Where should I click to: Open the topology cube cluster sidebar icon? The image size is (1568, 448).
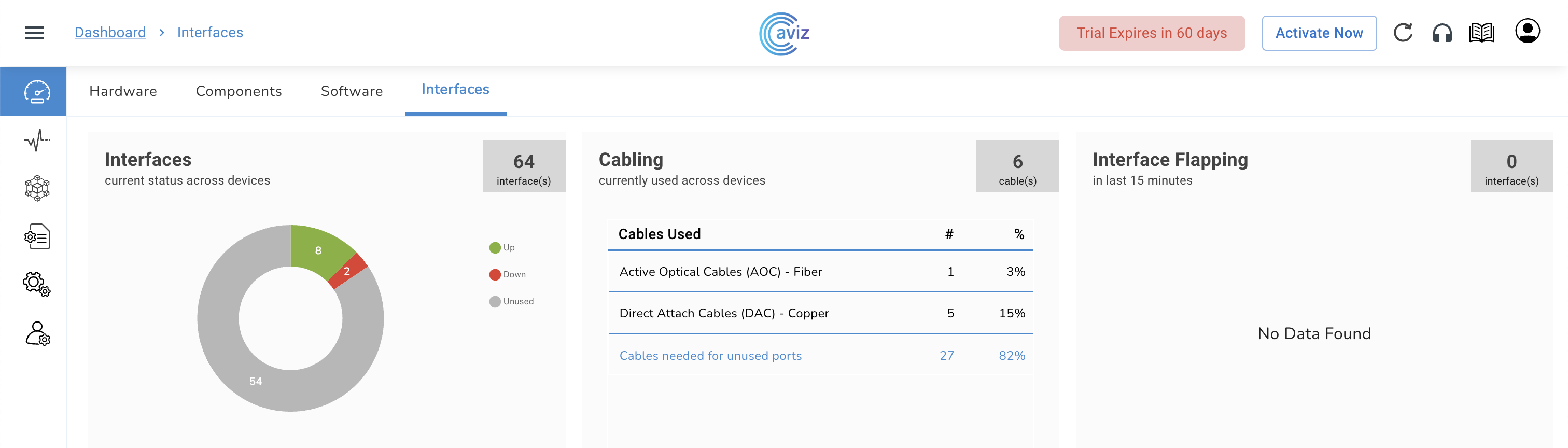(x=36, y=188)
